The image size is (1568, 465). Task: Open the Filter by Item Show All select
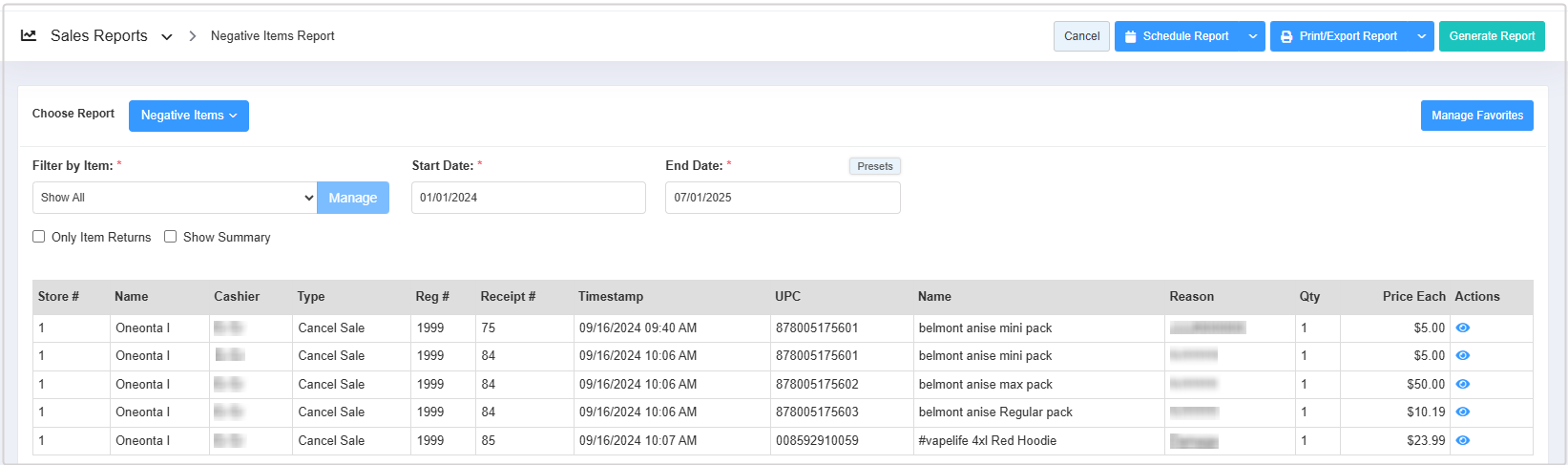tap(175, 198)
